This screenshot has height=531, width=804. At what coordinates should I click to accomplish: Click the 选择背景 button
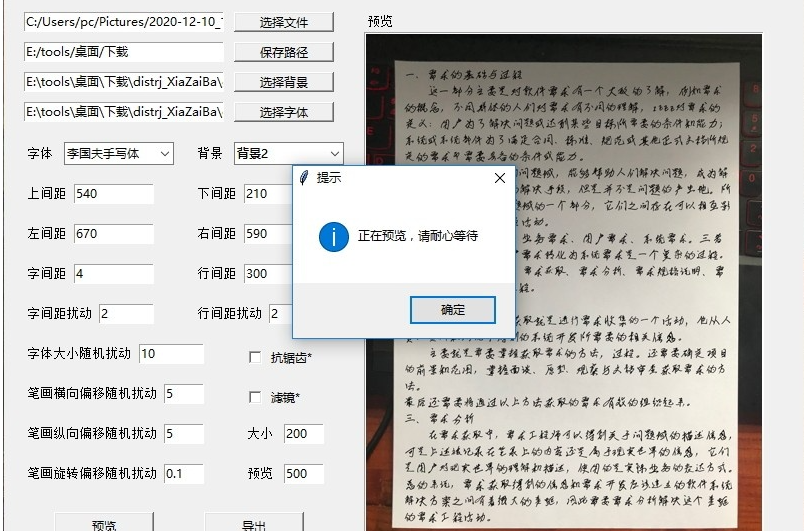284,82
